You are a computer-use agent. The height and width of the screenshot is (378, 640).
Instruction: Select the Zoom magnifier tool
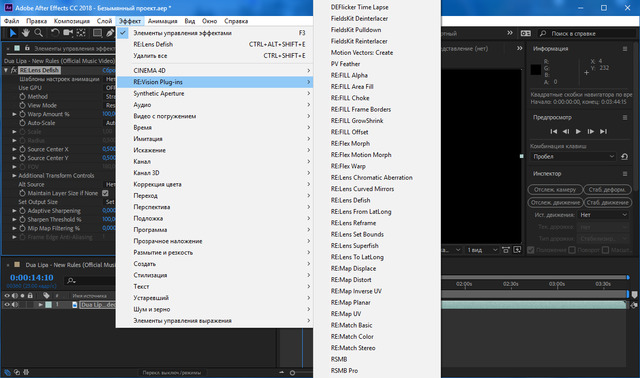[38, 33]
